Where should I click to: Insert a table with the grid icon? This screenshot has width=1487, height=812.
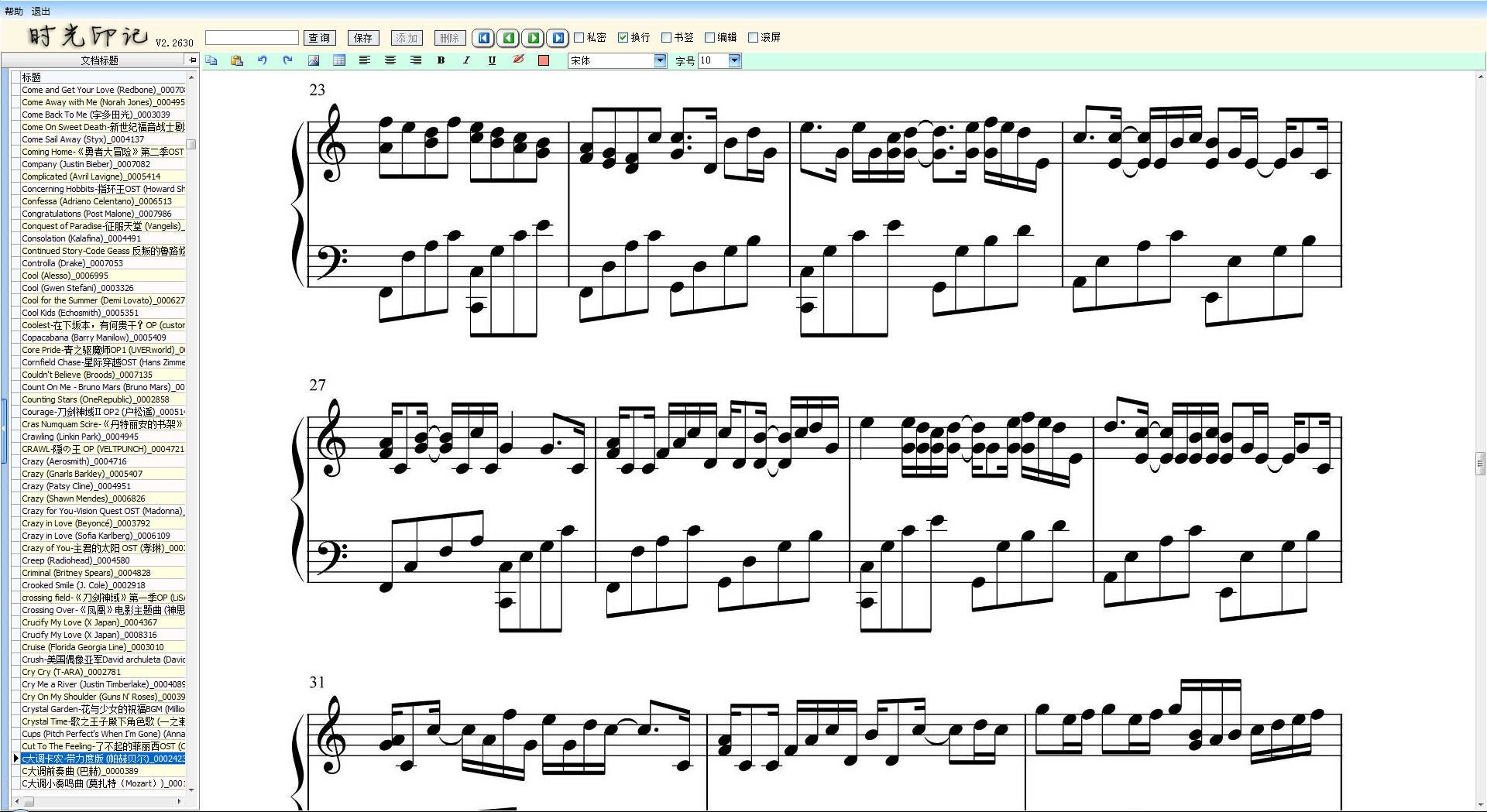339,60
